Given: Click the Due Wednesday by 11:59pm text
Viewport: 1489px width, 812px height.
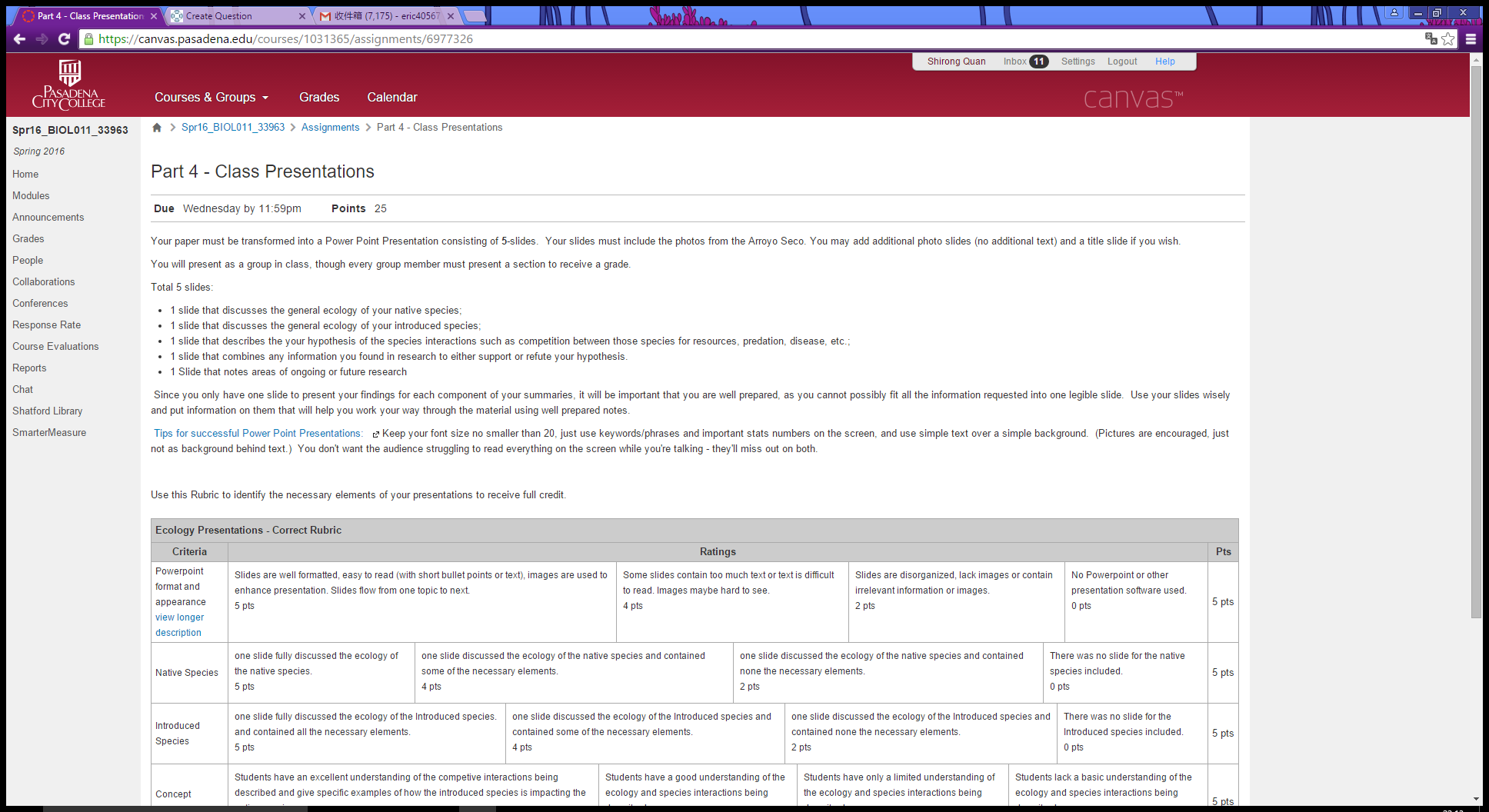Looking at the screenshot, I should (x=228, y=209).
